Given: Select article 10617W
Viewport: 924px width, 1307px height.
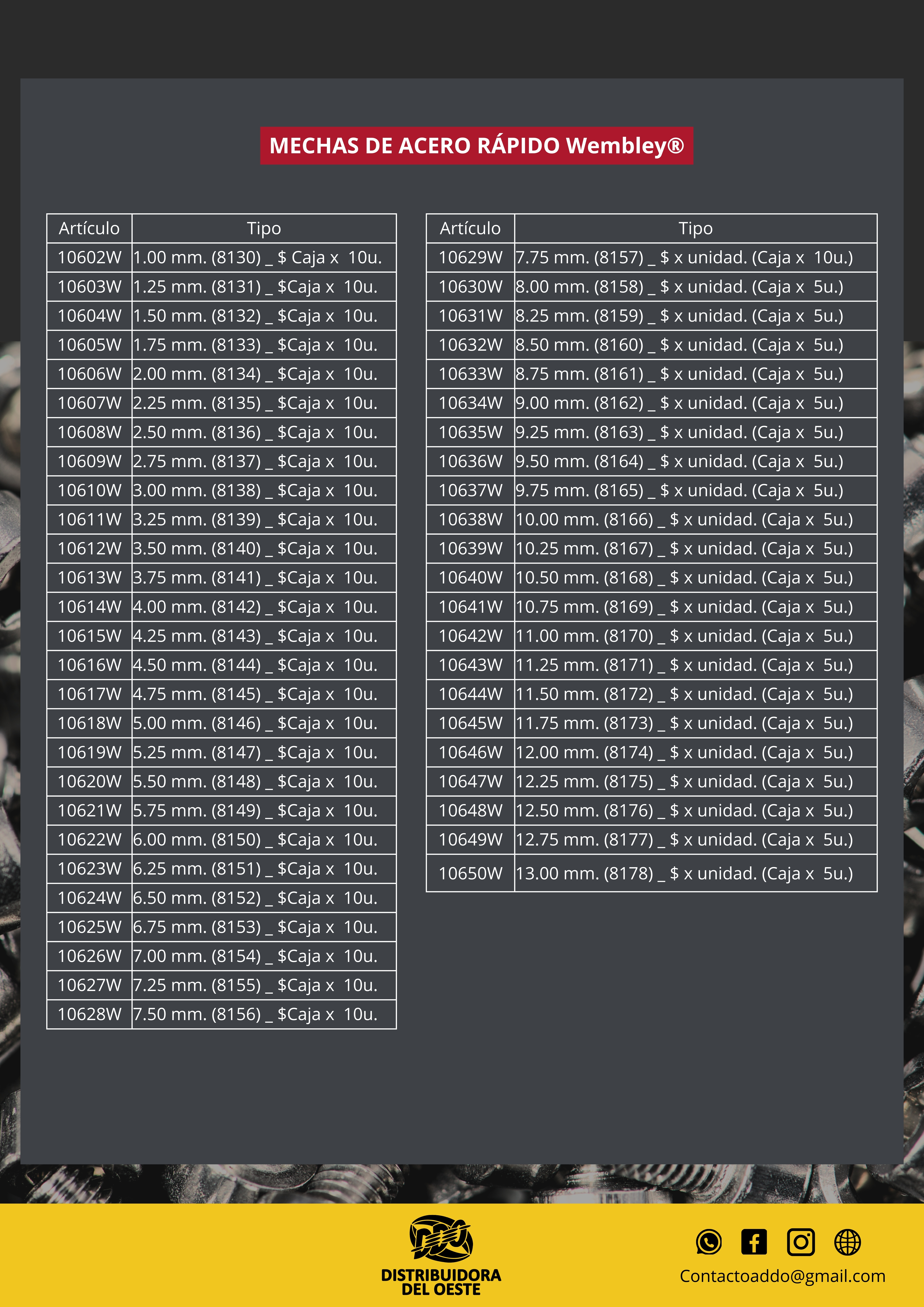Looking at the screenshot, I should [89, 694].
